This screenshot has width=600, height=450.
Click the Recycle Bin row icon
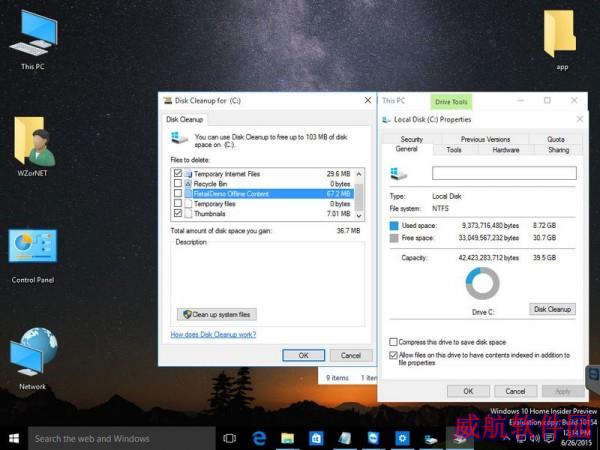coord(188,184)
